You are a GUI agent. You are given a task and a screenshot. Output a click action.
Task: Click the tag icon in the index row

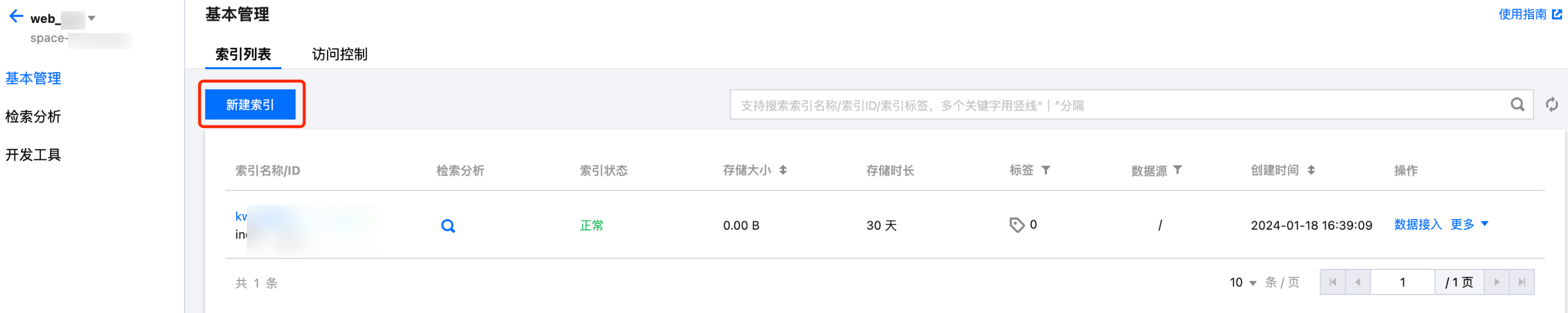tap(1016, 225)
